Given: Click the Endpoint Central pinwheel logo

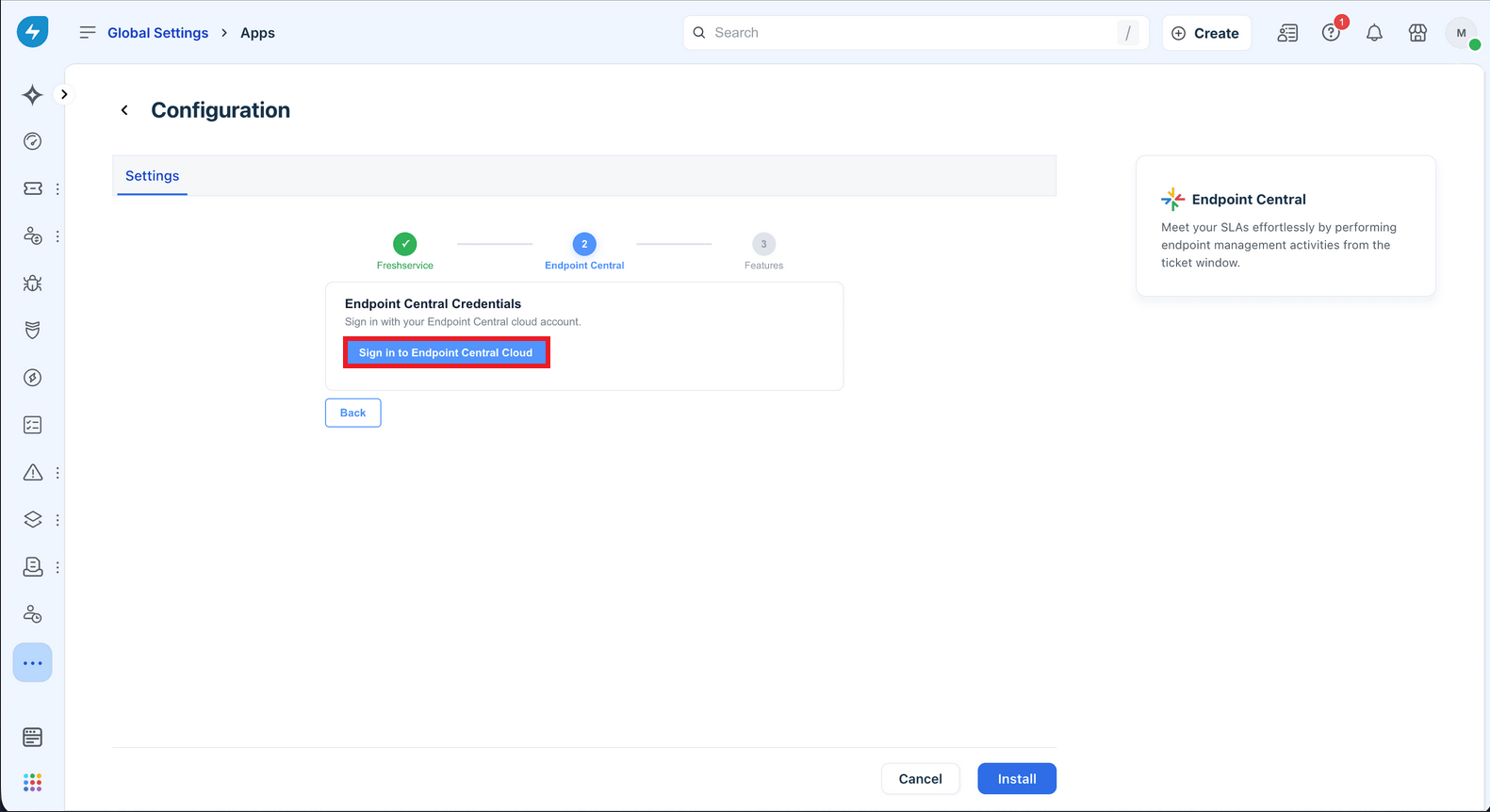Looking at the screenshot, I should click(1172, 199).
